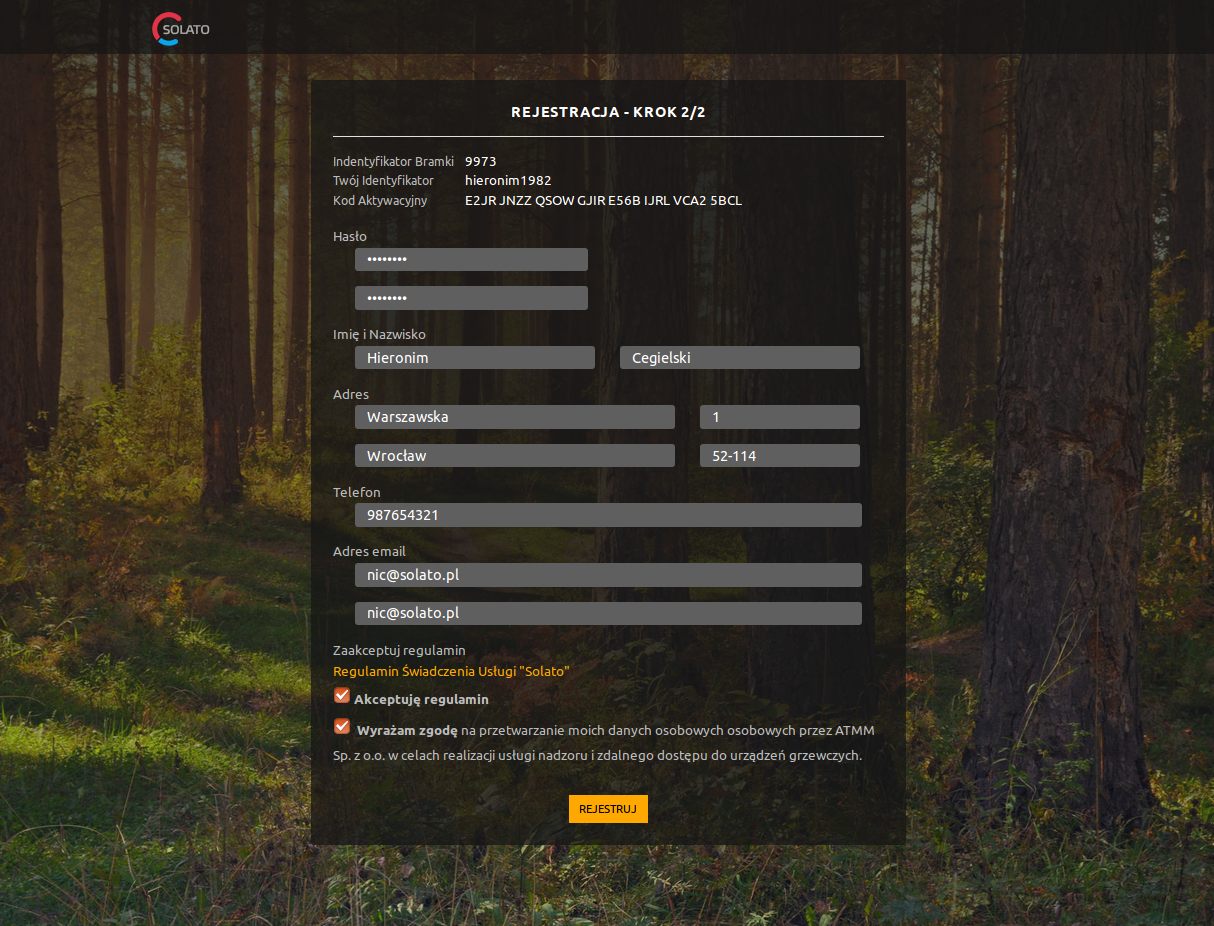Click the Imię i Nazwisko label
The width and height of the screenshot is (1214, 926).
[379, 335]
